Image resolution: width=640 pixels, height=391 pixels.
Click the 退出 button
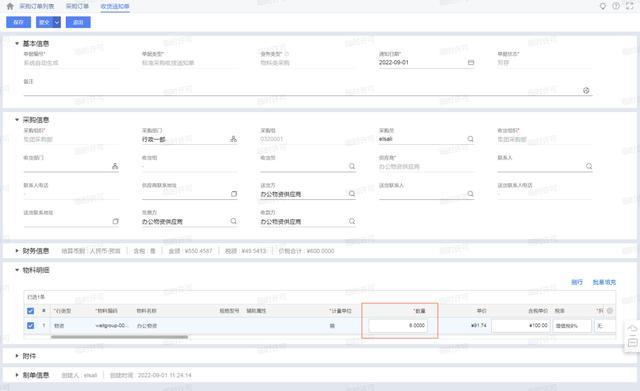pos(78,22)
